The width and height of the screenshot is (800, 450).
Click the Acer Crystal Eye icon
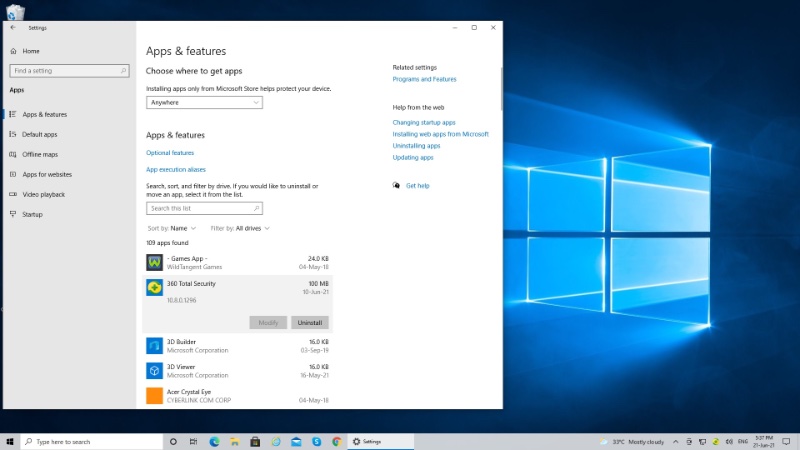pos(155,396)
